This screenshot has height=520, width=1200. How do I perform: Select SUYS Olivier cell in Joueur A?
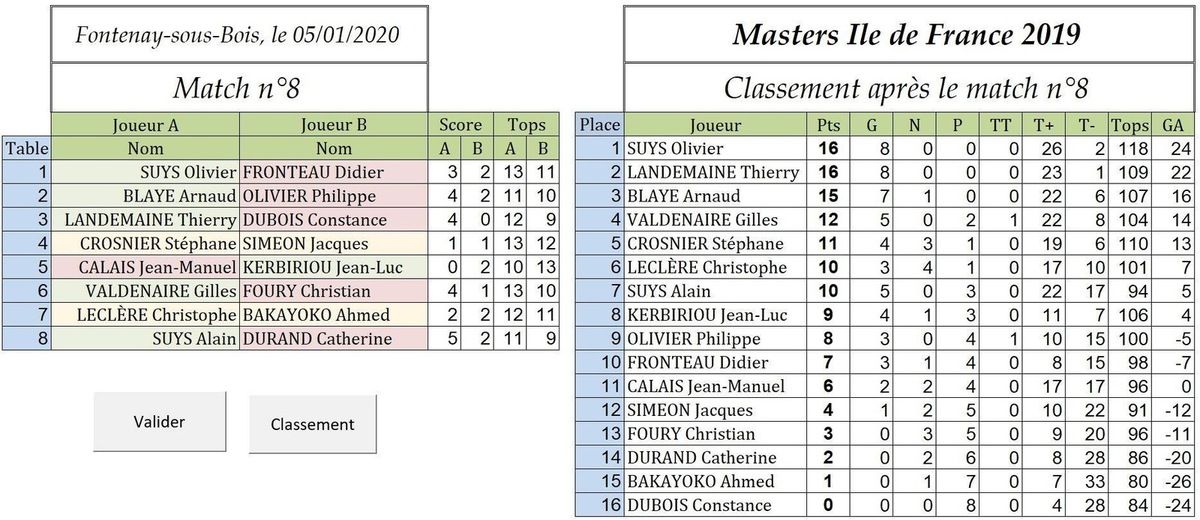point(144,172)
